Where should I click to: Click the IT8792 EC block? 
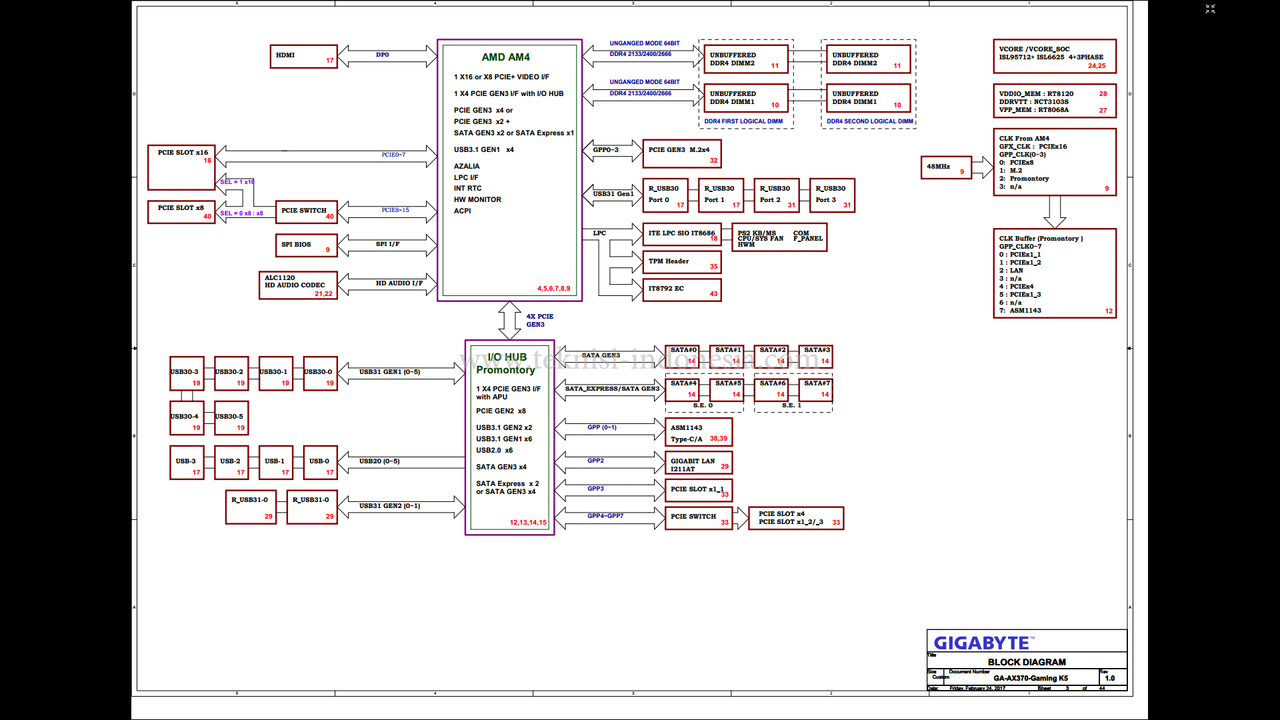click(x=682, y=289)
